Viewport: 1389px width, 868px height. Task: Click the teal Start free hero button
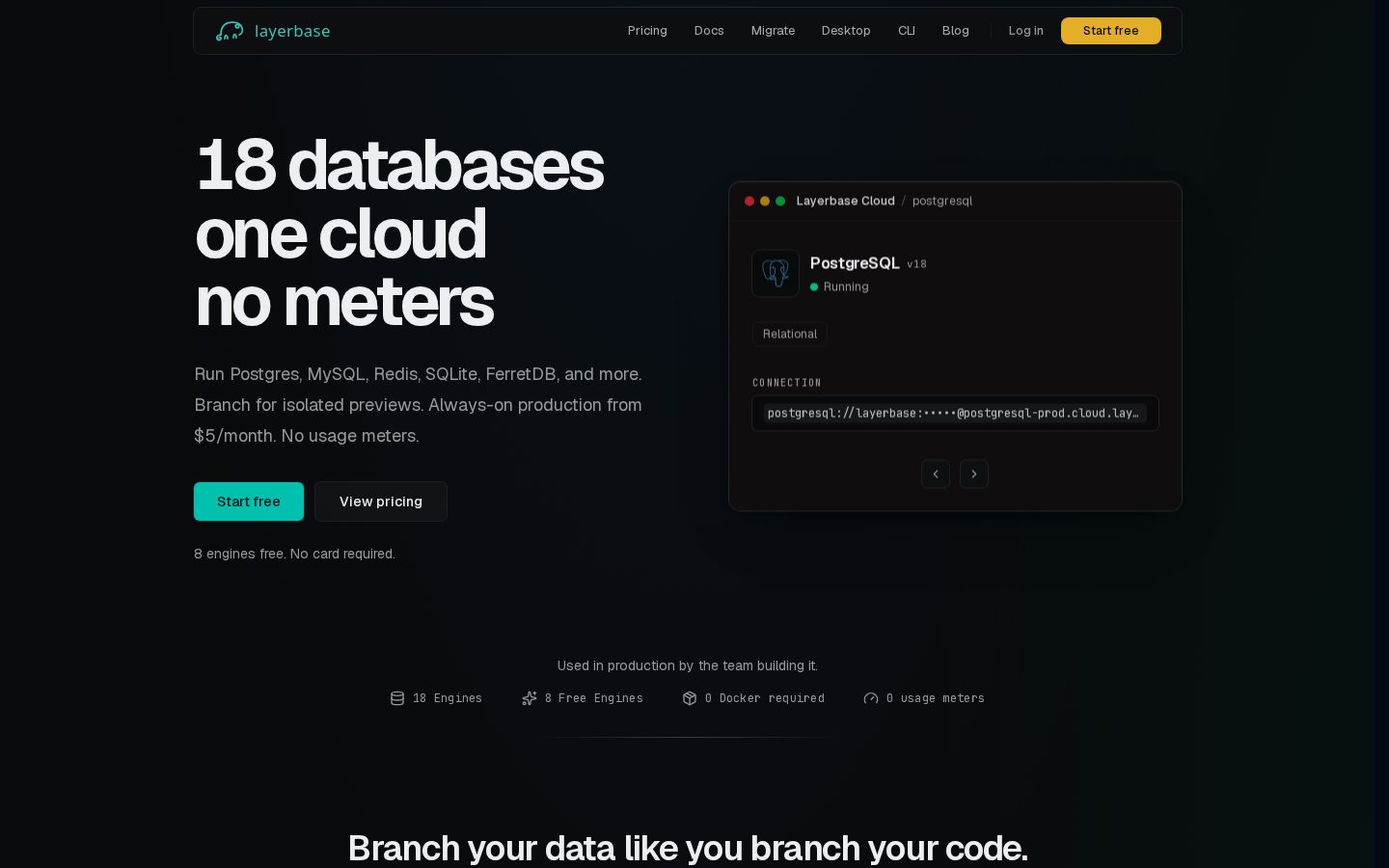249,502
